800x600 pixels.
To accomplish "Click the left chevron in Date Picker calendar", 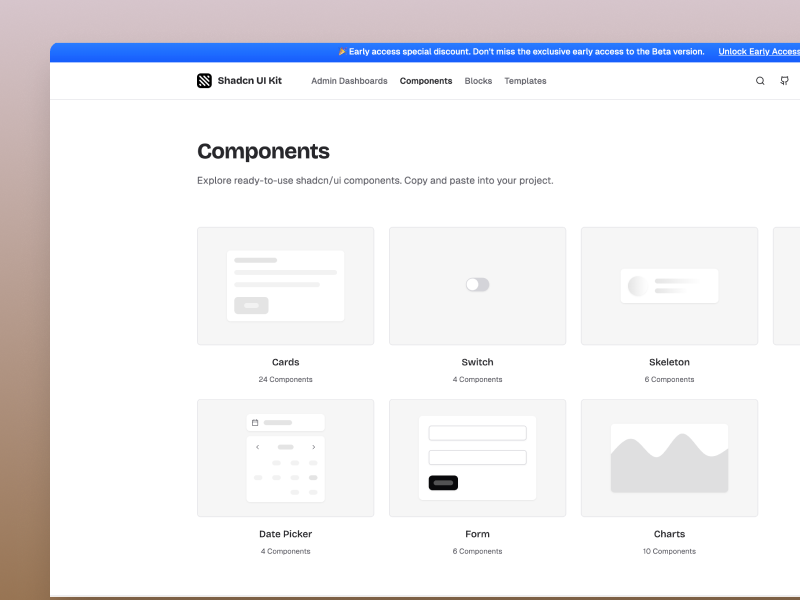I will point(258,447).
